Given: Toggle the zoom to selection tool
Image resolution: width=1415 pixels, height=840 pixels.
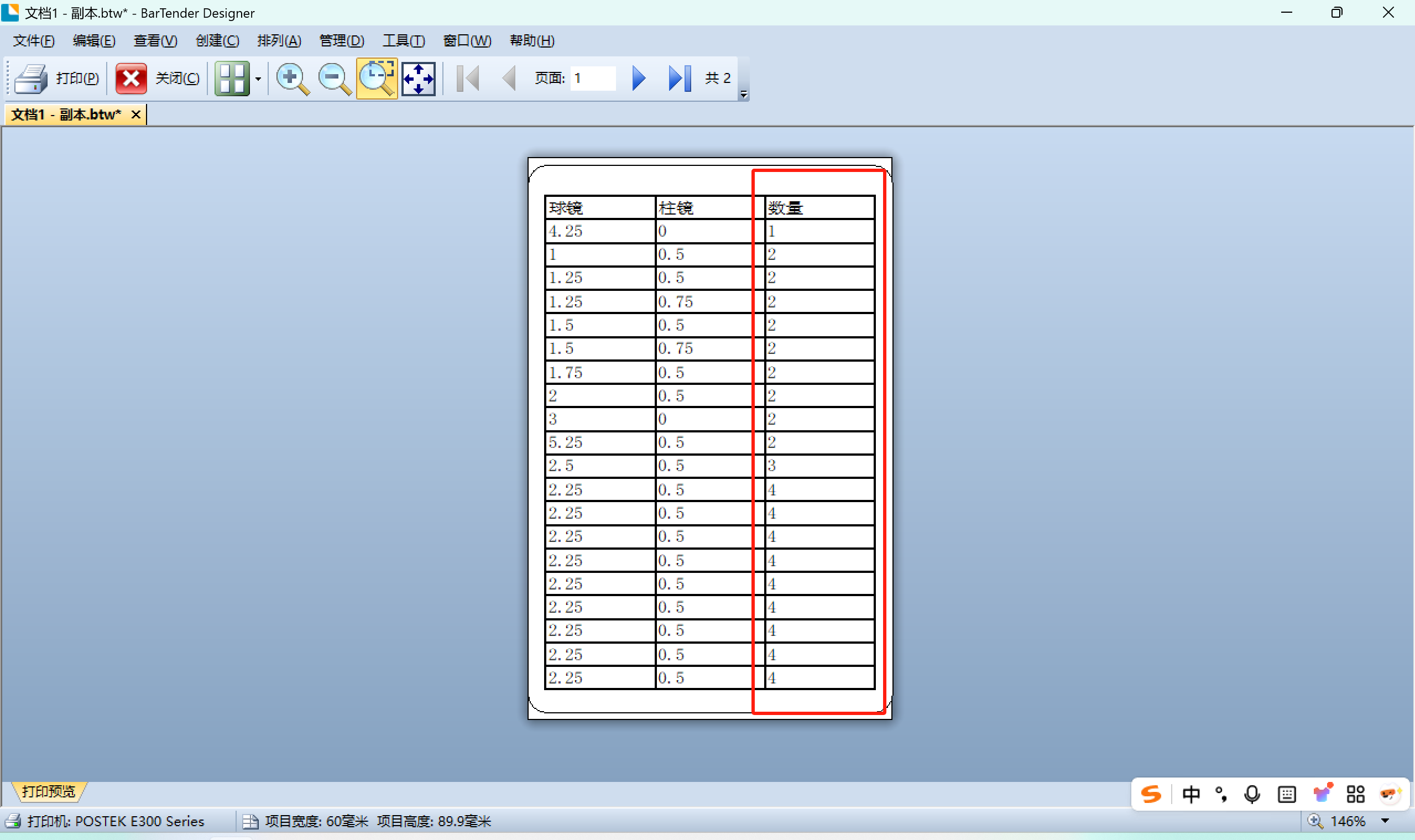Looking at the screenshot, I should pos(377,78).
